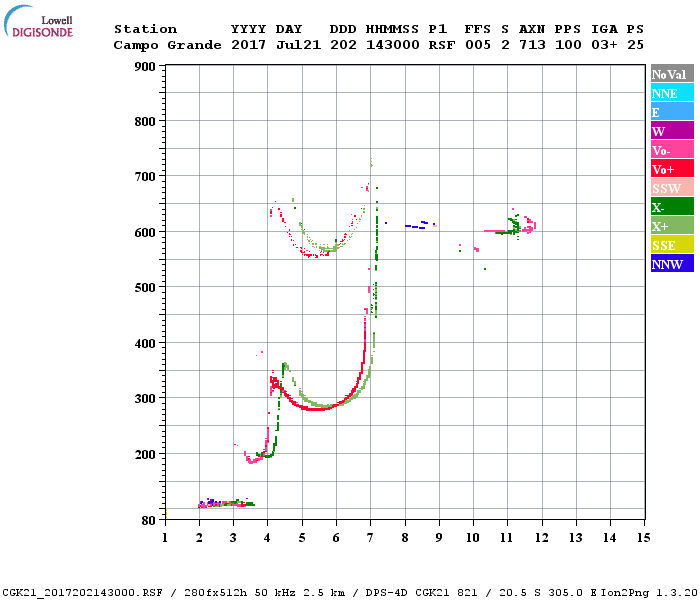Click the yellow SSE legend entry

pyautogui.click(x=672, y=245)
